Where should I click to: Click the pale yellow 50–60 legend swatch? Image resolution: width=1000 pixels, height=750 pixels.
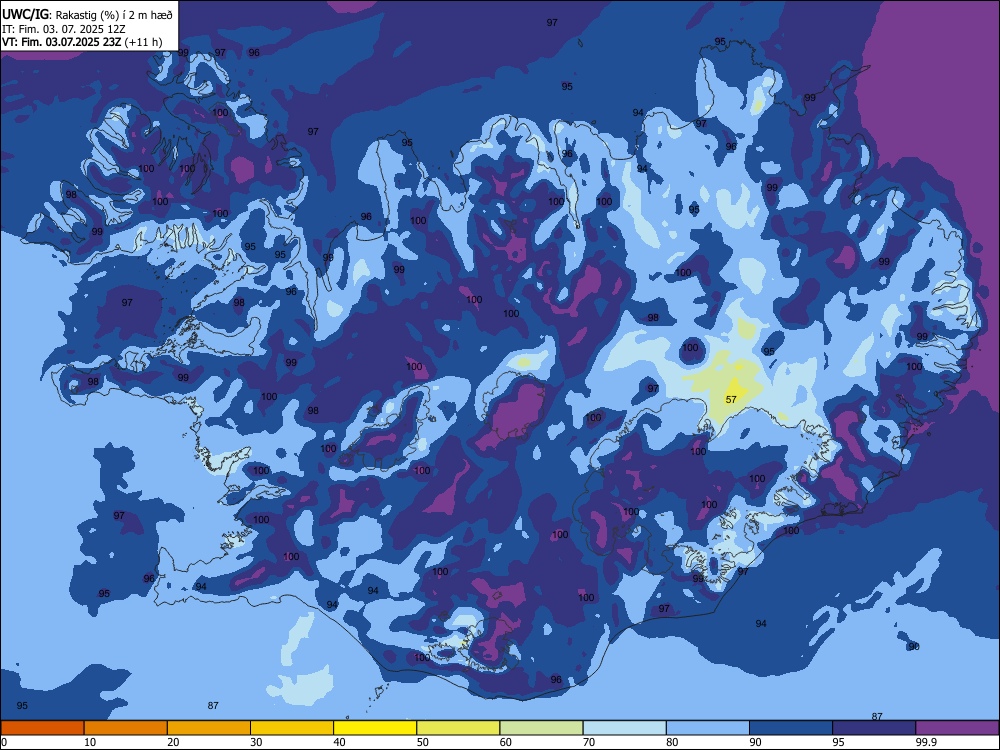coord(458,728)
